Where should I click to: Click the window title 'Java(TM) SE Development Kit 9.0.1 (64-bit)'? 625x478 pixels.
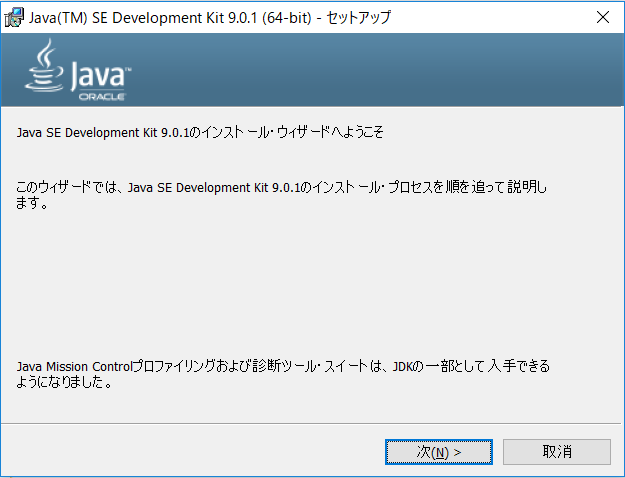pyautogui.click(x=170, y=18)
